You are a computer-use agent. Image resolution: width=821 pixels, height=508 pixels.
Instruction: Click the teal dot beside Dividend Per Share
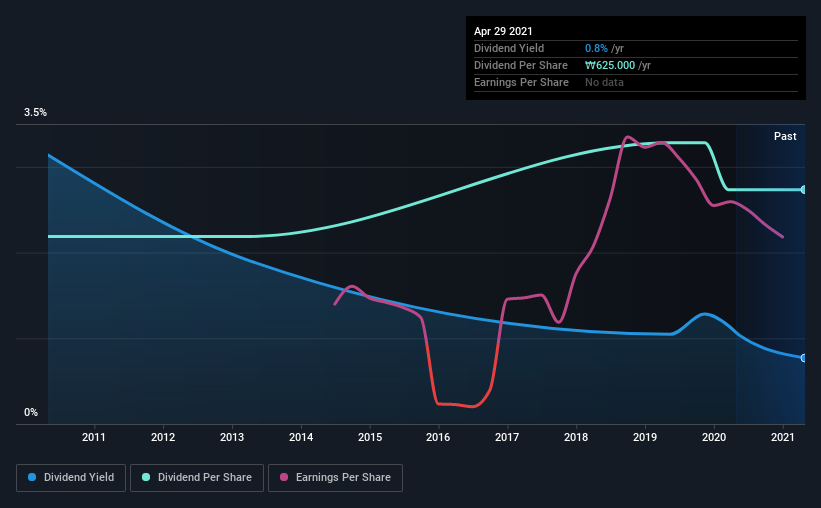point(146,477)
